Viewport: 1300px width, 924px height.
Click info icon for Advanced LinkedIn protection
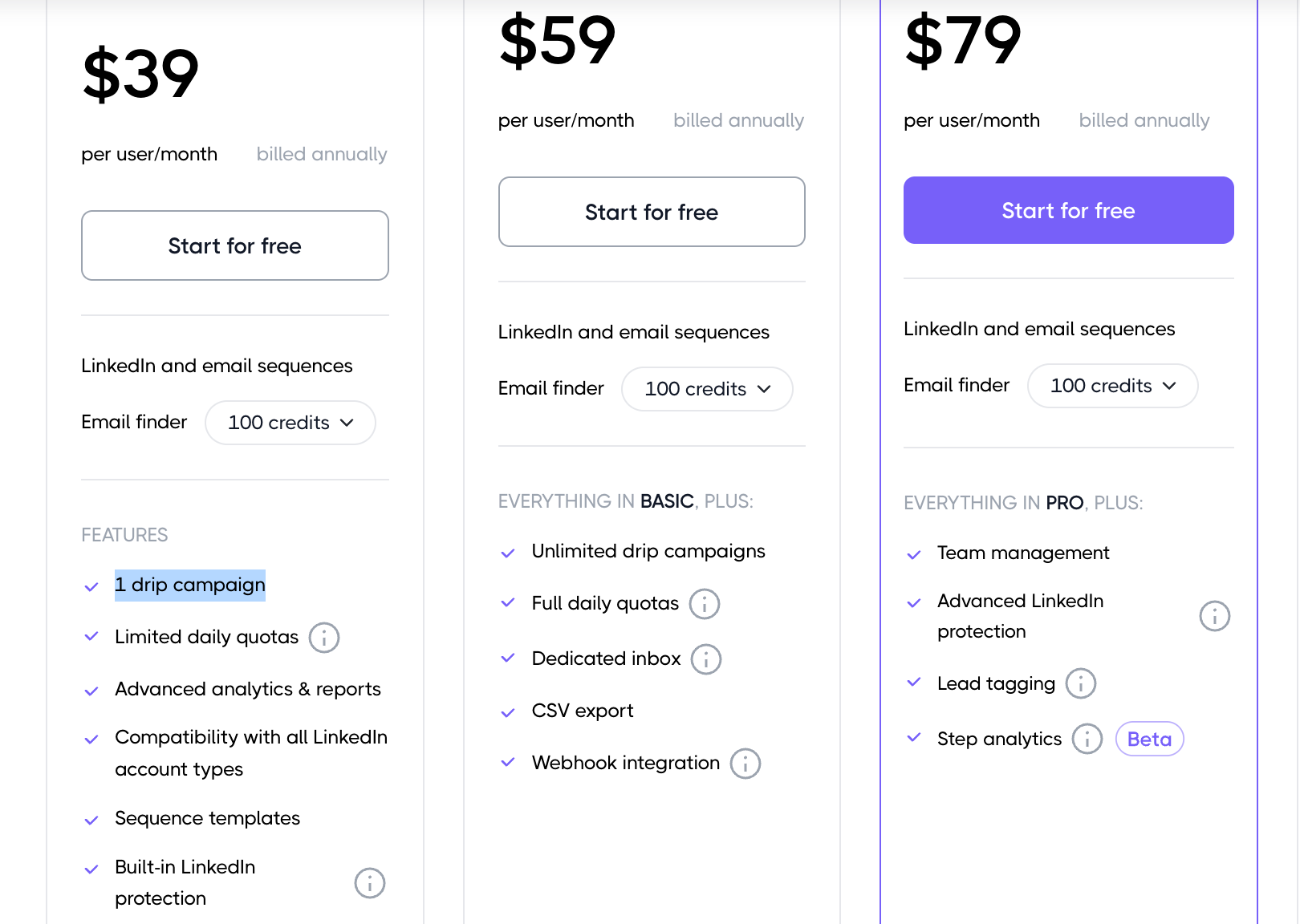pyautogui.click(x=1214, y=616)
